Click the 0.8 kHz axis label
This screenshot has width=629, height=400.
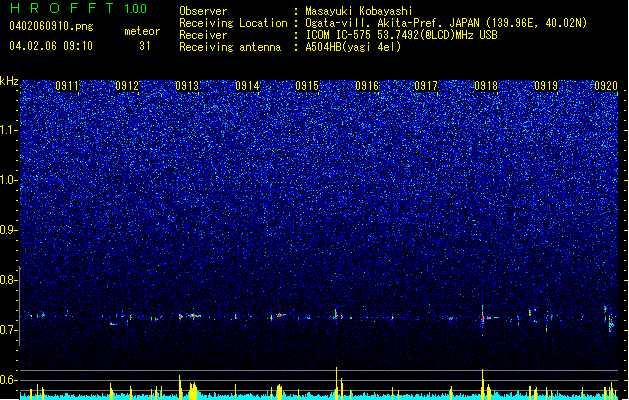pyautogui.click(x=9, y=280)
